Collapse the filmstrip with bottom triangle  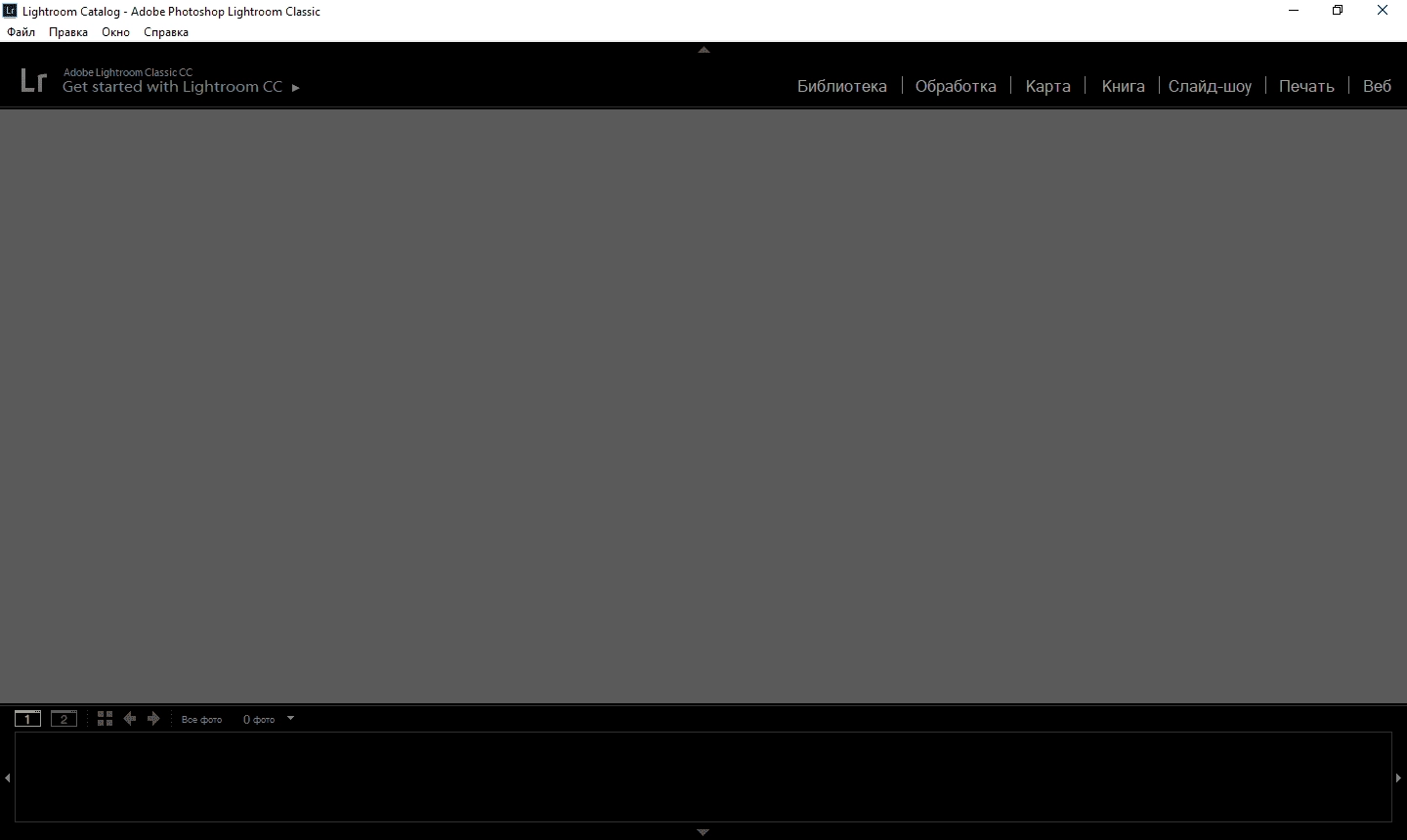click(703, 832)
